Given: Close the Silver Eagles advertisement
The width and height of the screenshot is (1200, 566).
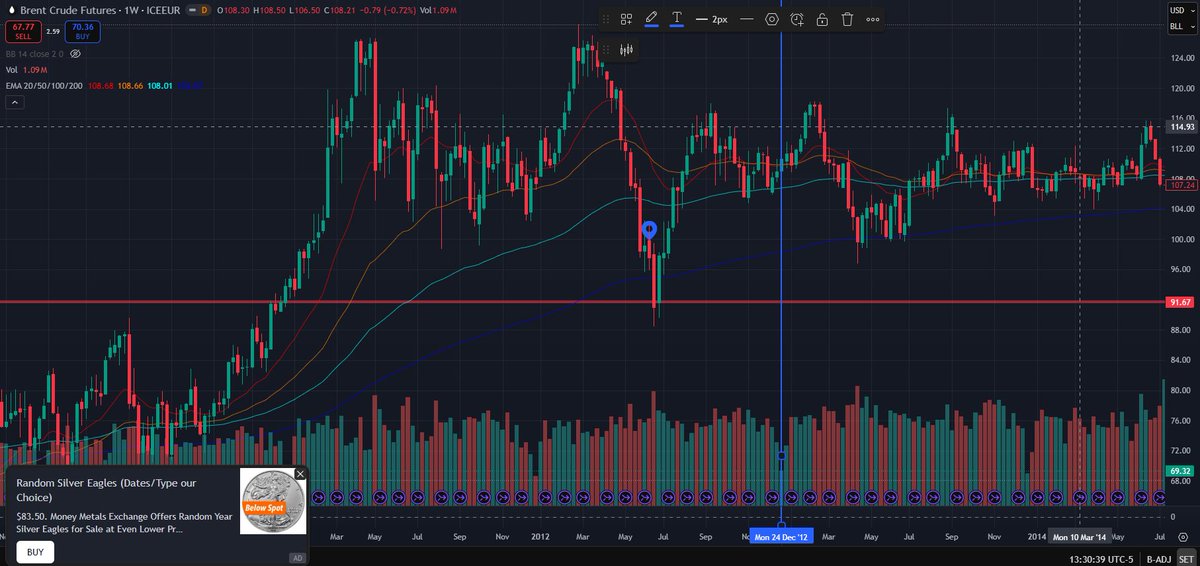Looking at the screenshot, I should [x=300, y=474].
